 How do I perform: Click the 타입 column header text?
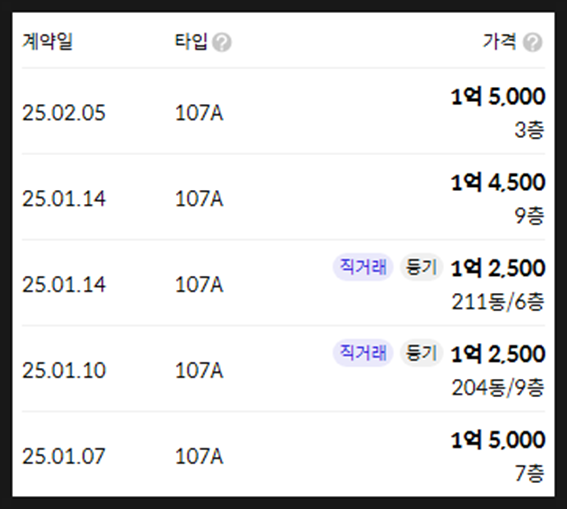191,41
